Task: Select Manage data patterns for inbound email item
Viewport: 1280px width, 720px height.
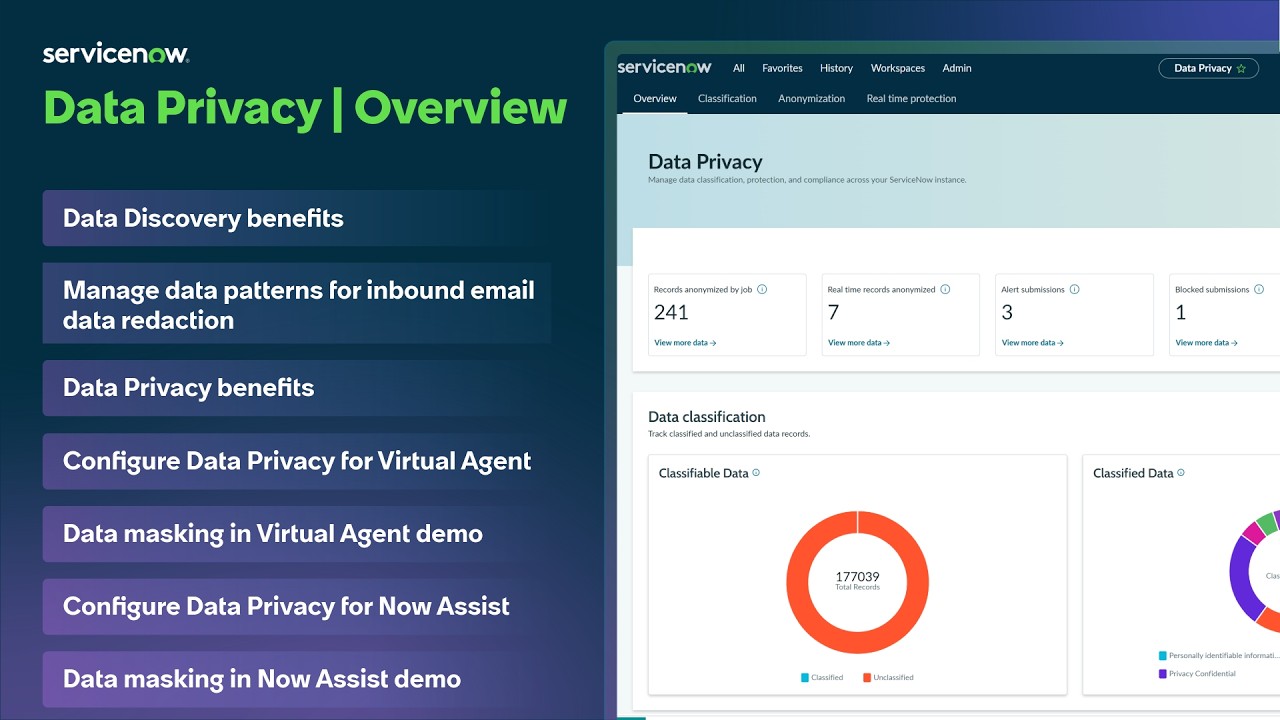Action: (297, 304)
